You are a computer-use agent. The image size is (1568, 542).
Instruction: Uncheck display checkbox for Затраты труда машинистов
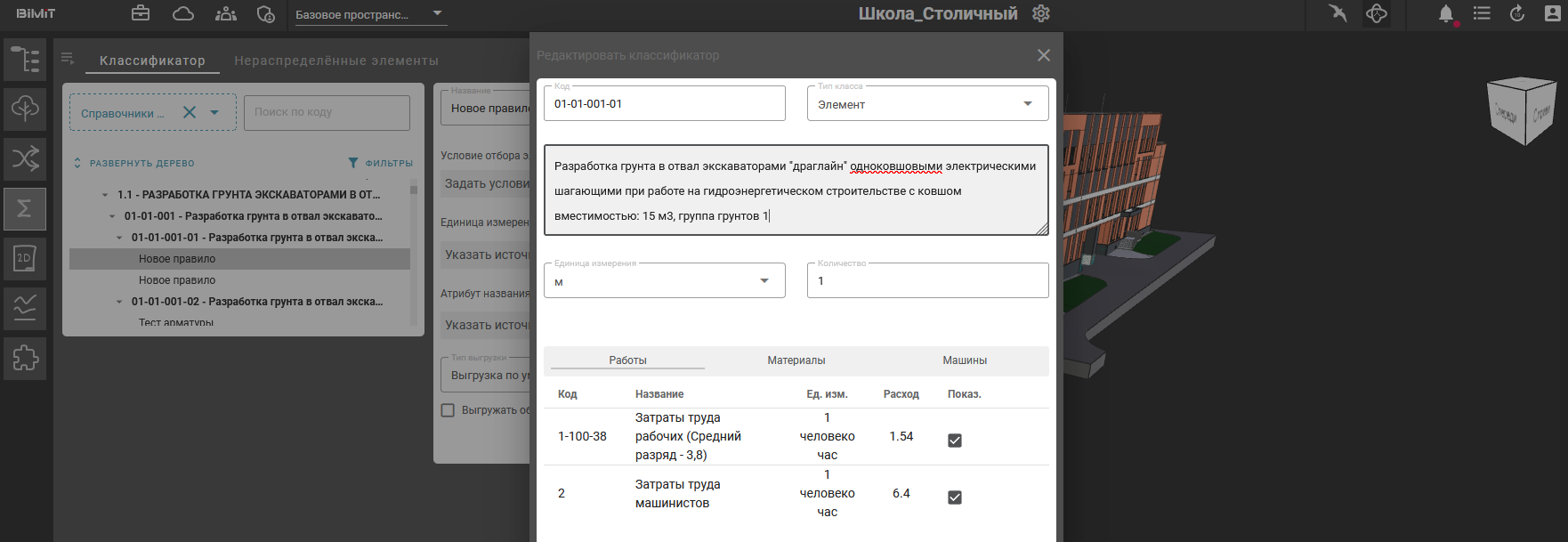[x=955, y=498]
